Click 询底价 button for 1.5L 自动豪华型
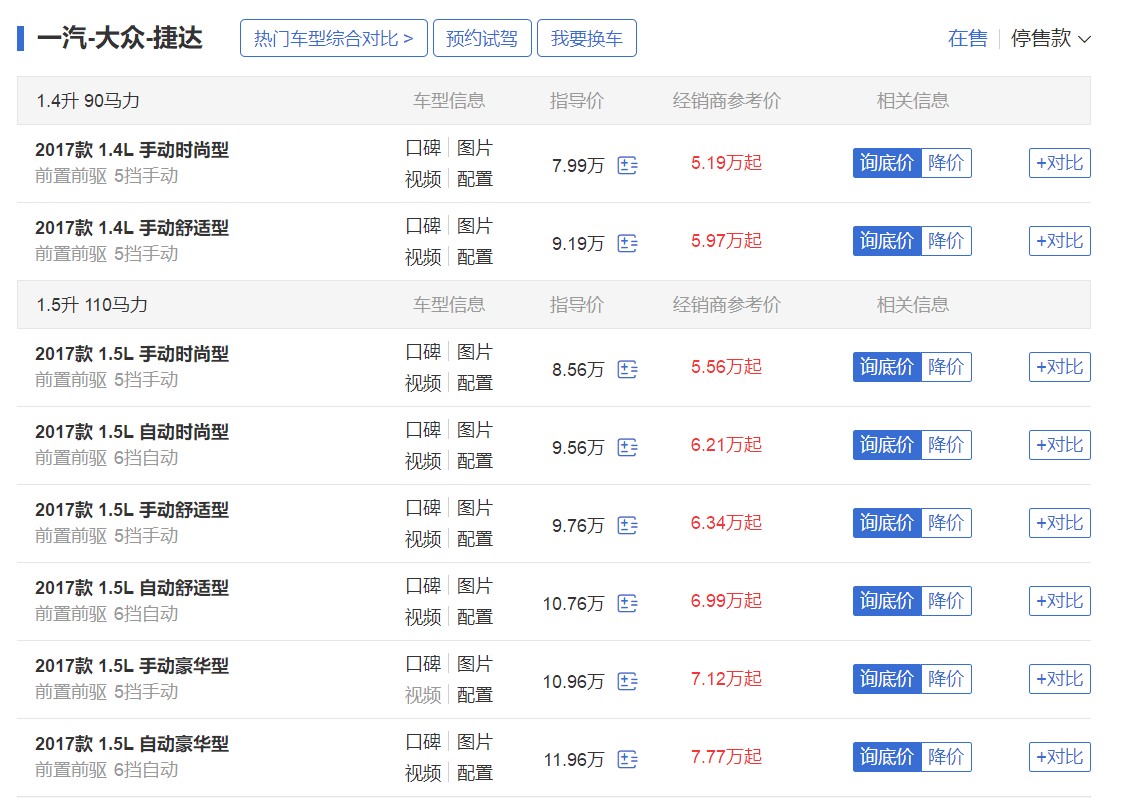The width and height of the screenshot is (1121, 798). click(x=886, y=757)
